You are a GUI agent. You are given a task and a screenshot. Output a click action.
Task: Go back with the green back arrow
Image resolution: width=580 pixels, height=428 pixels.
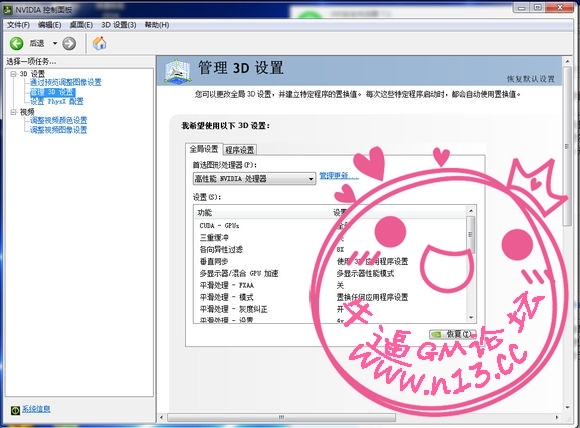coord(16,44)
